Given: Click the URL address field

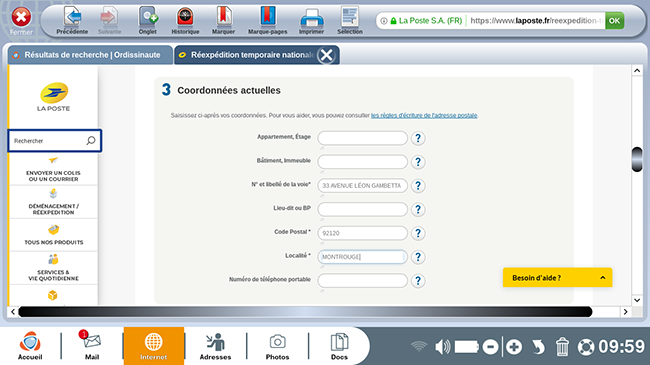Looking at the screenshot, I should pyautogui.click(x=536, y=20).
